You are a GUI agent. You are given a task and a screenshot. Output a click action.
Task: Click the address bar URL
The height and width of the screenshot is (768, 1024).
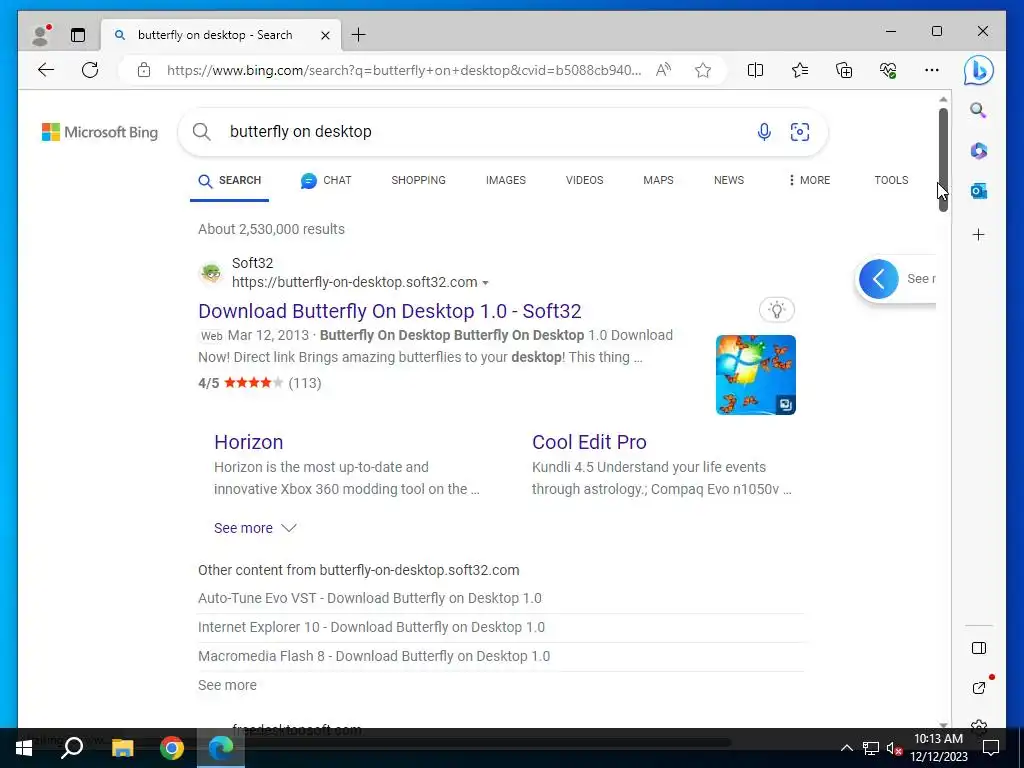click(x=404, y=70)
